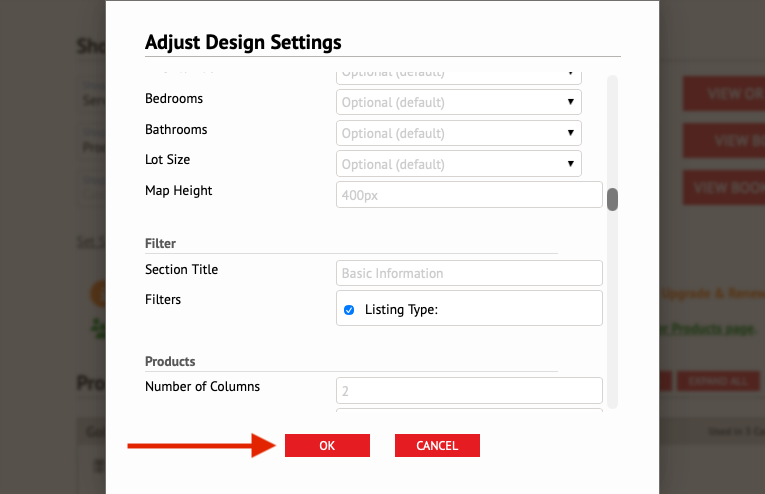Click the Lot Size dropdown arrow icon
The image size is (765, 494).
570,164
